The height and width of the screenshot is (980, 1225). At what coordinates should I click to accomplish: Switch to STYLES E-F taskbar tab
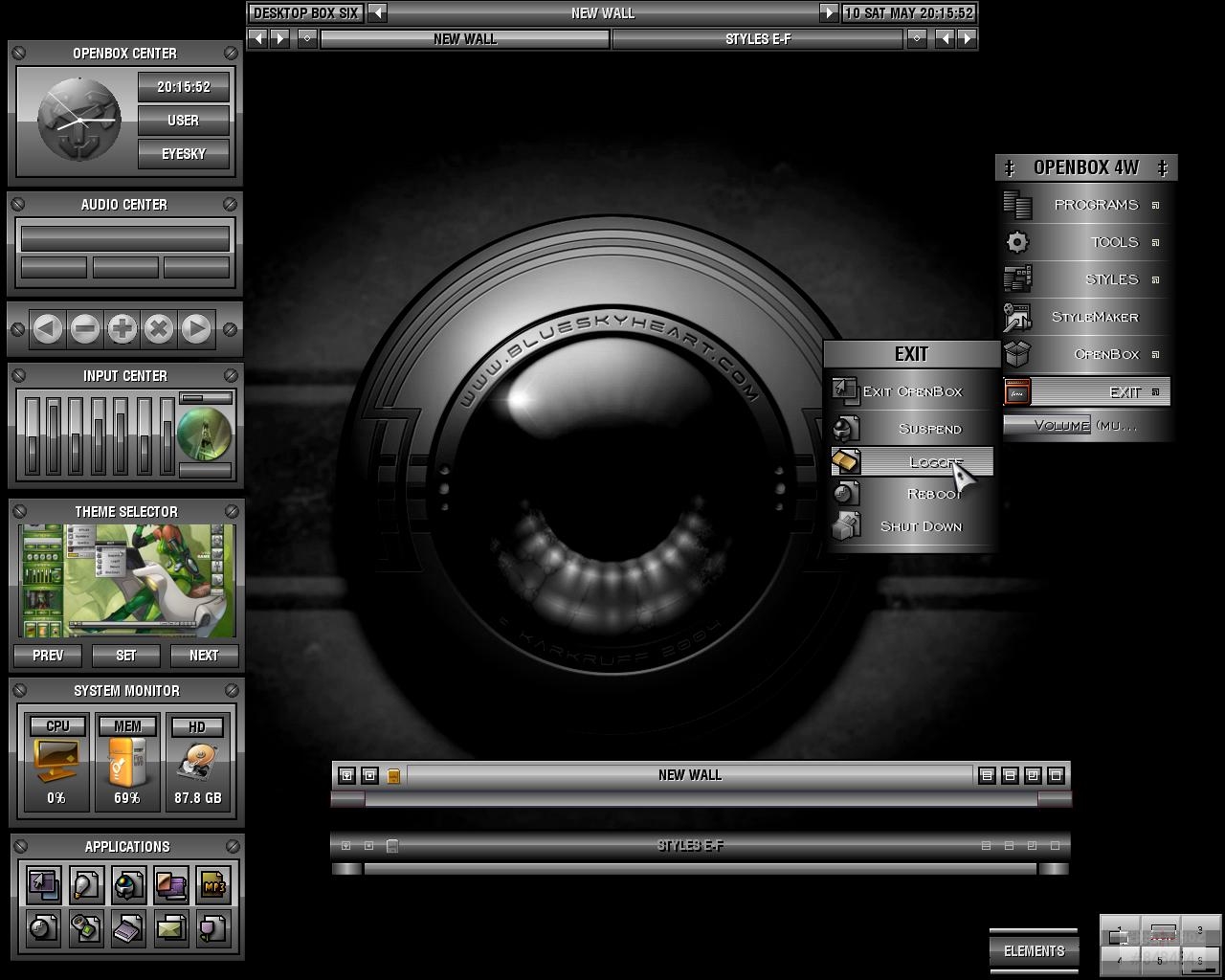[x=758, y=38]
